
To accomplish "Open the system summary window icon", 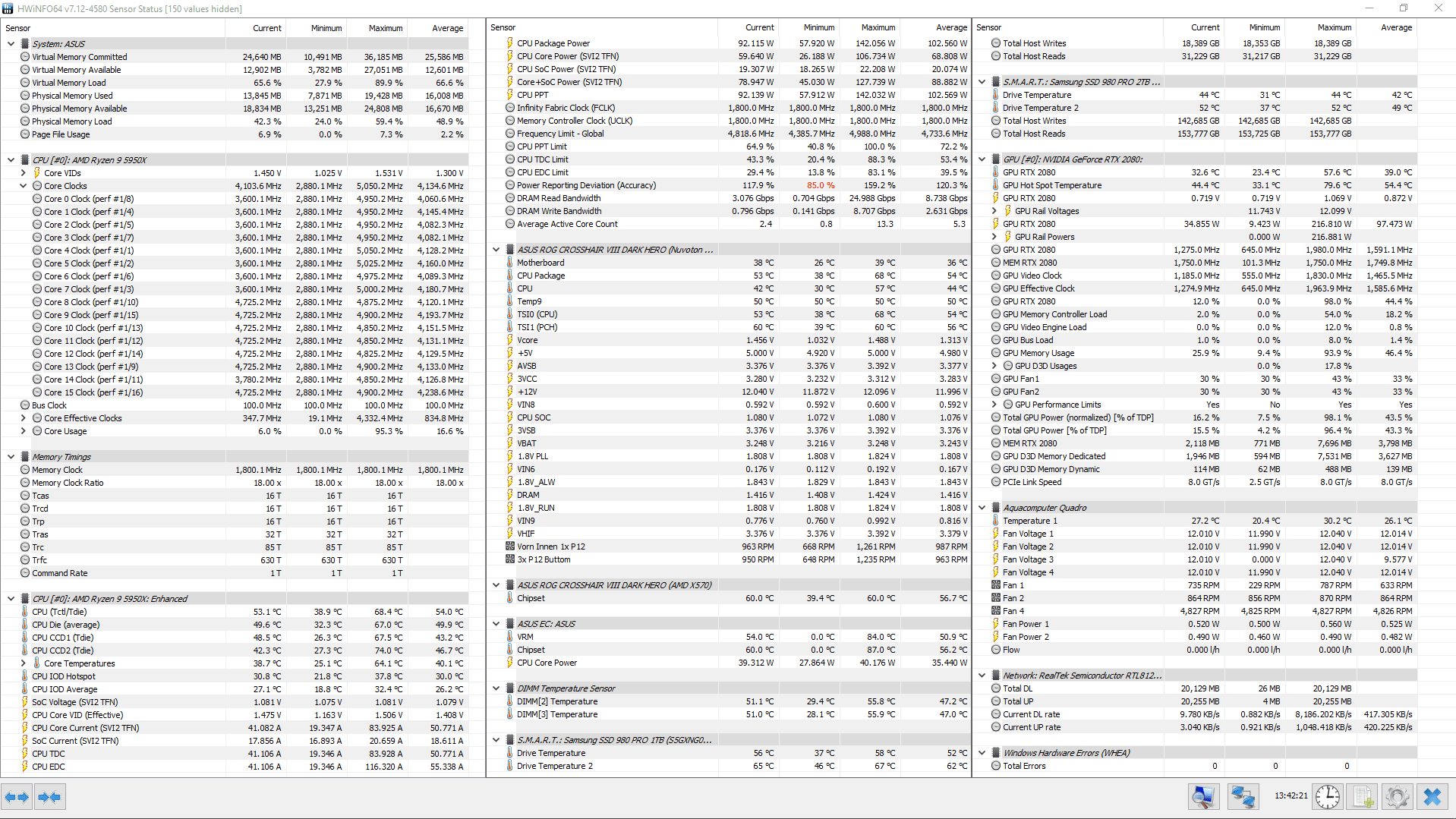I will coord(1203,796).
